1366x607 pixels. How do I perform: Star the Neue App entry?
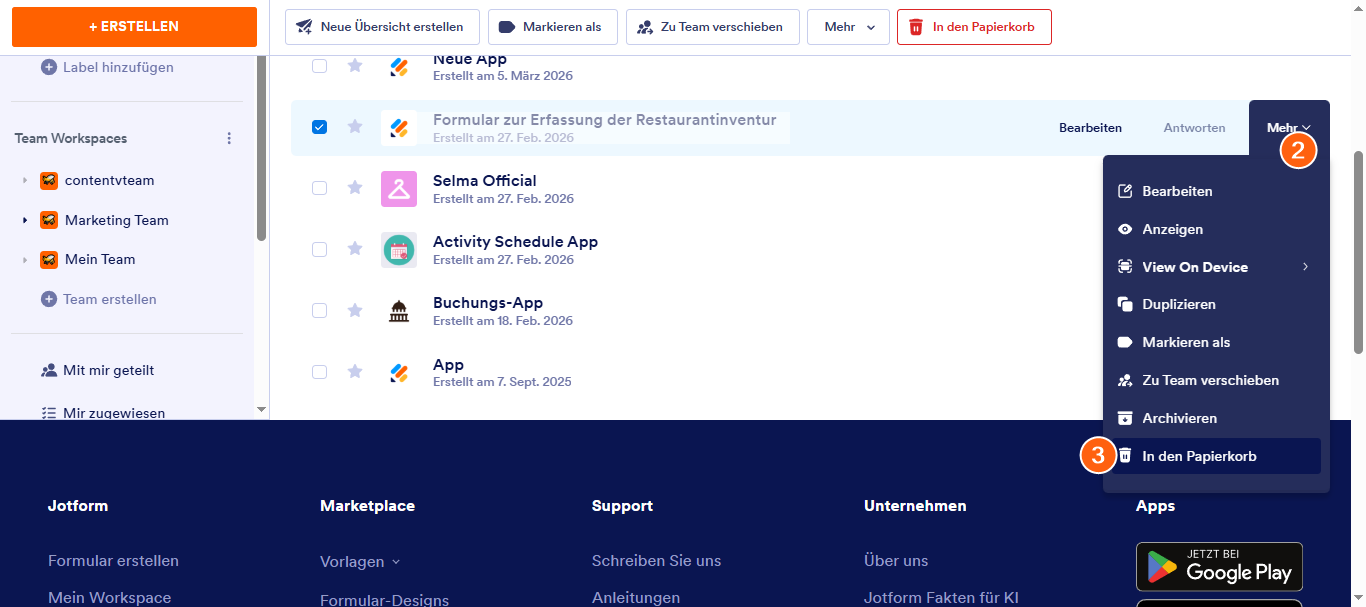point(354,65)
